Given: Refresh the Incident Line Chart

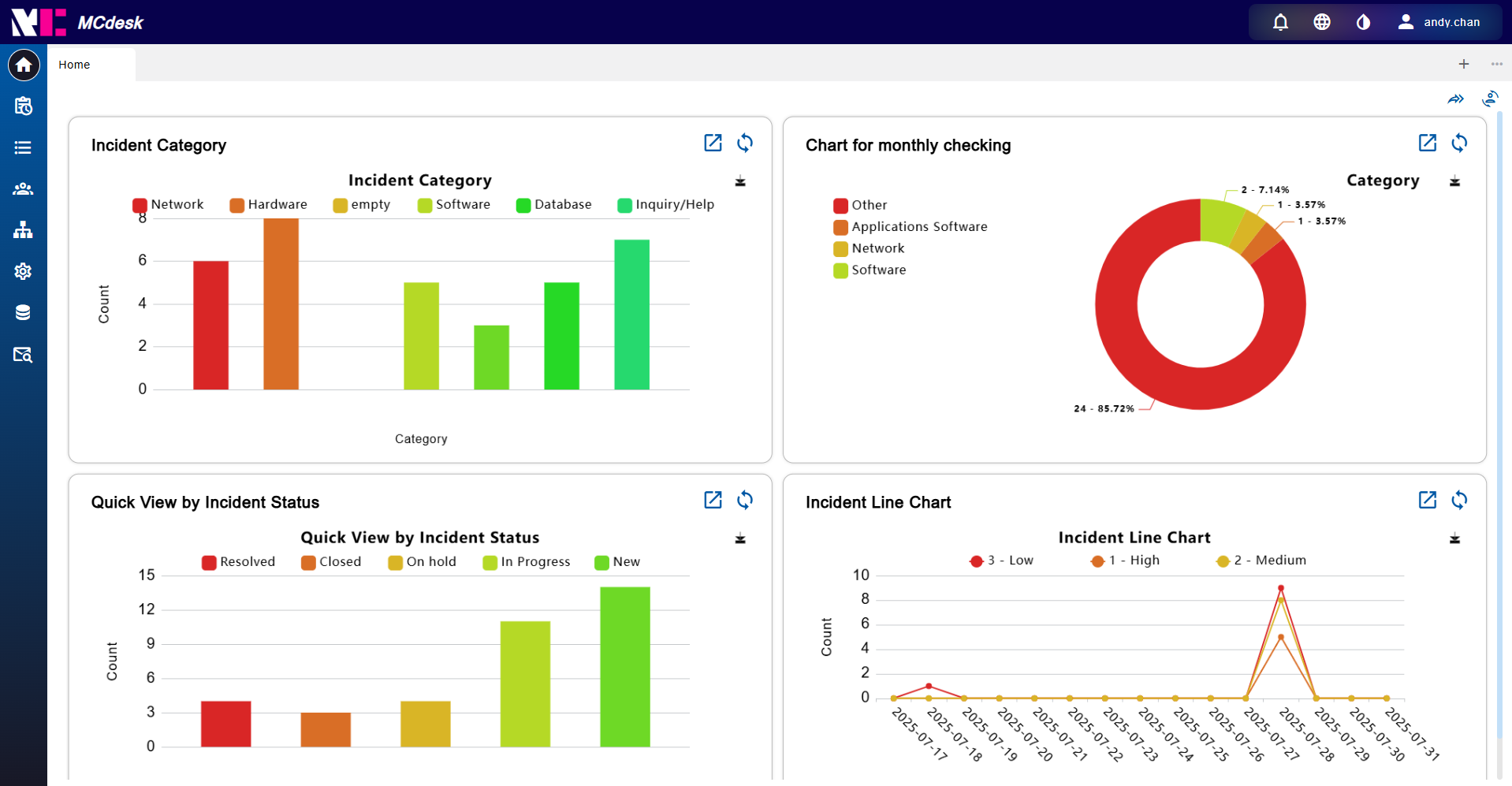Looking at the screenshot, I should (x=1459, y=500).
